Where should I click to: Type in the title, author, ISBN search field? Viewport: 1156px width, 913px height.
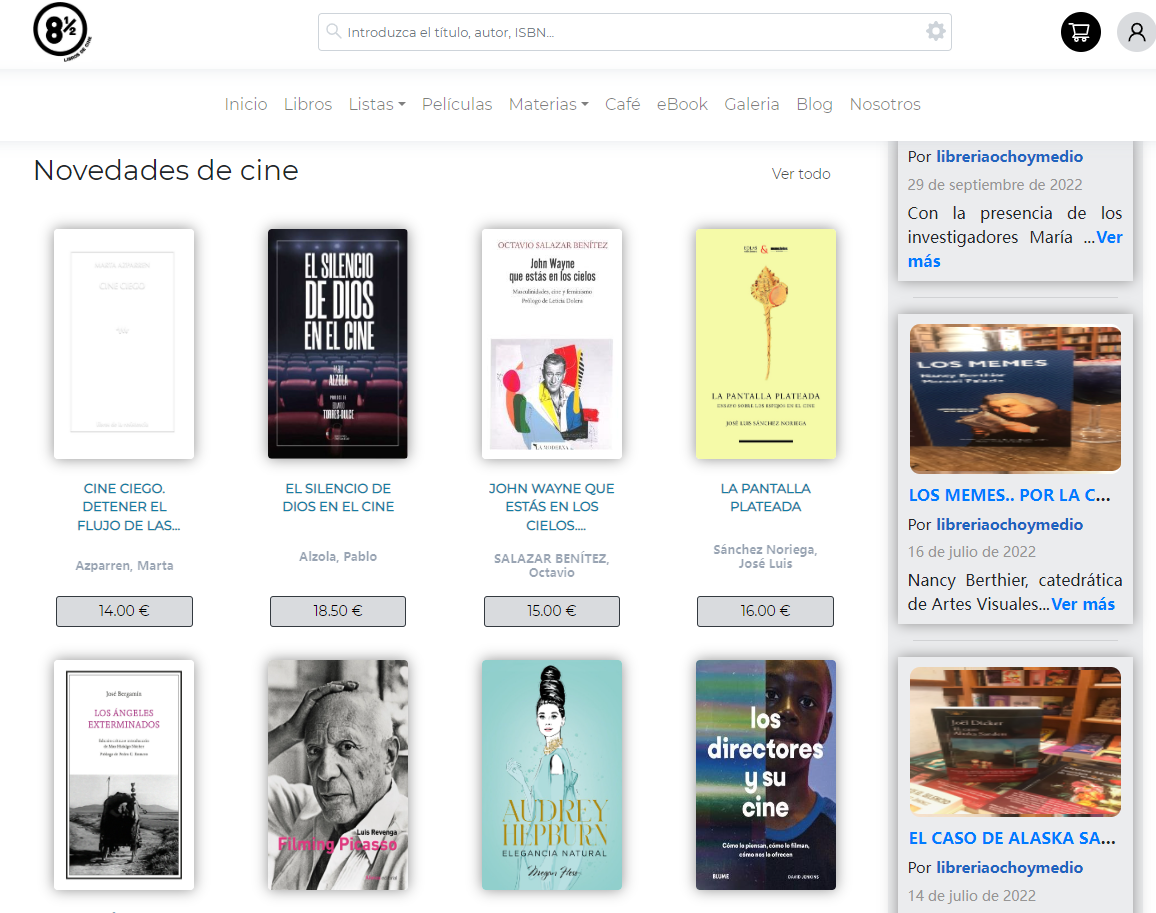point(630,32)
